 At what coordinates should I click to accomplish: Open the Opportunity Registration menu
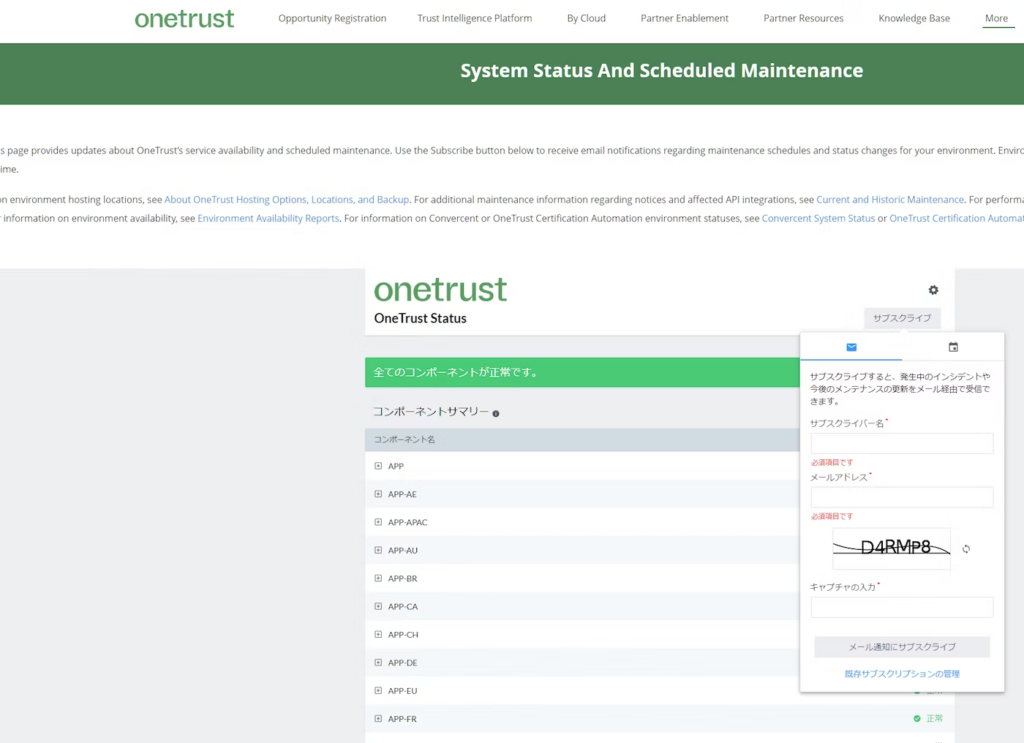(x=332, y=18)
